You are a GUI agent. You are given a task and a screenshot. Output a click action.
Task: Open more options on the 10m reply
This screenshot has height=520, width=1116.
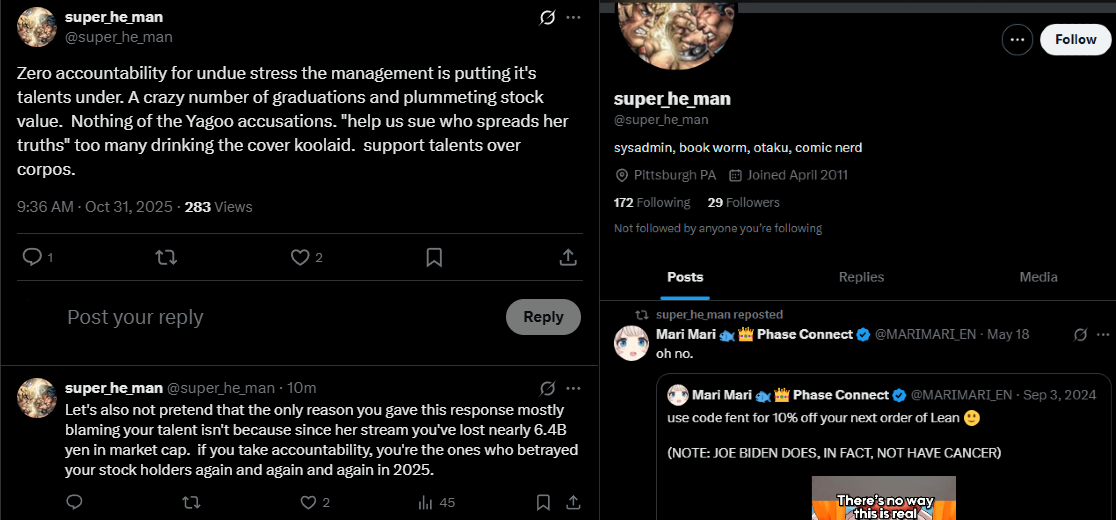click(x=573, y=388)
